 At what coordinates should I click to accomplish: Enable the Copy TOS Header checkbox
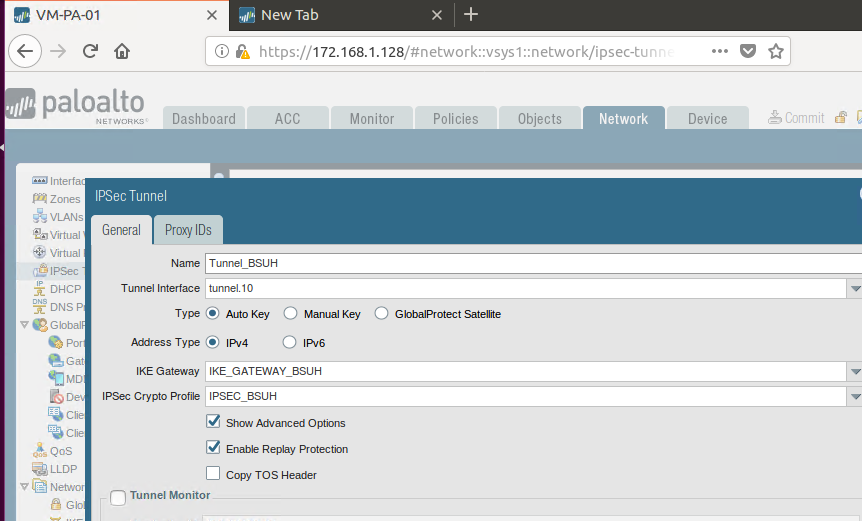pyautogui.click(x=213, y=474)
